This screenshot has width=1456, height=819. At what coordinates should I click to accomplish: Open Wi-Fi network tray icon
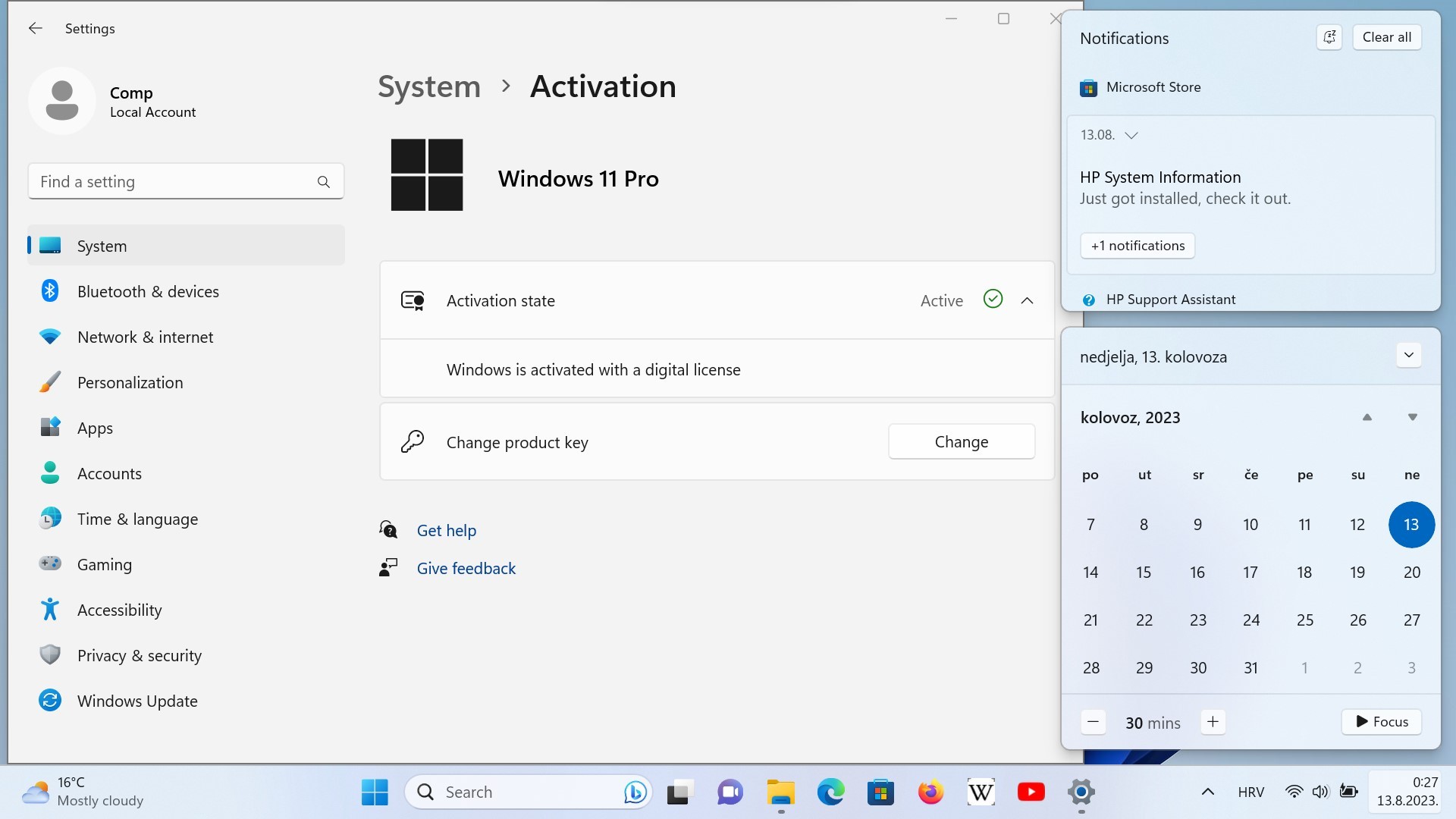click(1294, 792)
